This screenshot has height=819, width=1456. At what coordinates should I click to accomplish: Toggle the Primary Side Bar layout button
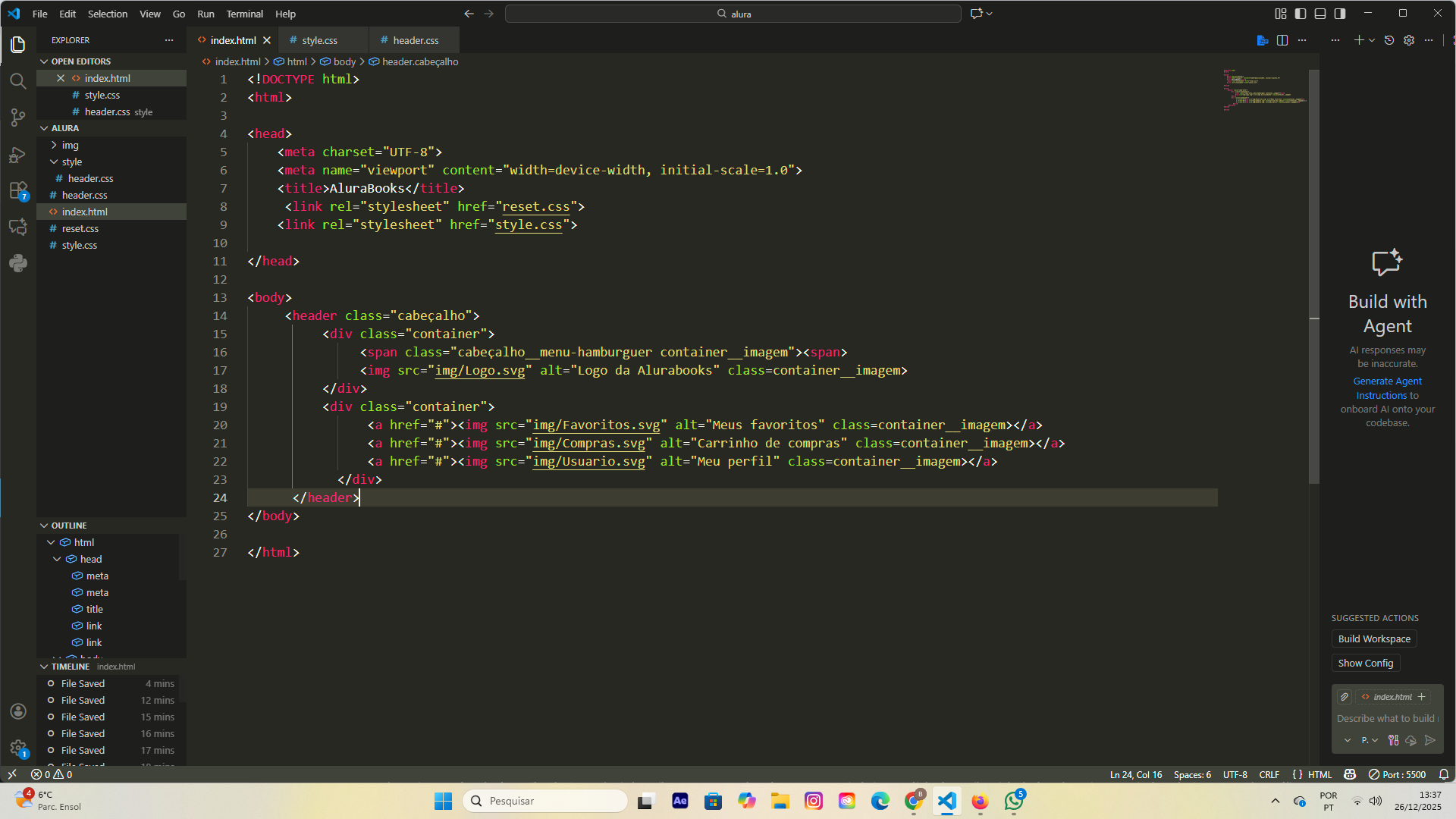click(x=1301, y=14)
